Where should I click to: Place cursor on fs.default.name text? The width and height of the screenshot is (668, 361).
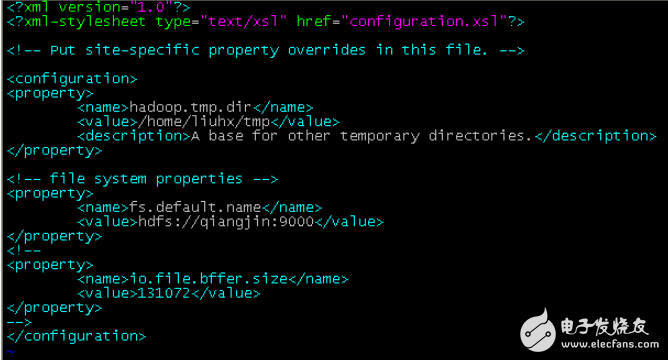[195, 208]
